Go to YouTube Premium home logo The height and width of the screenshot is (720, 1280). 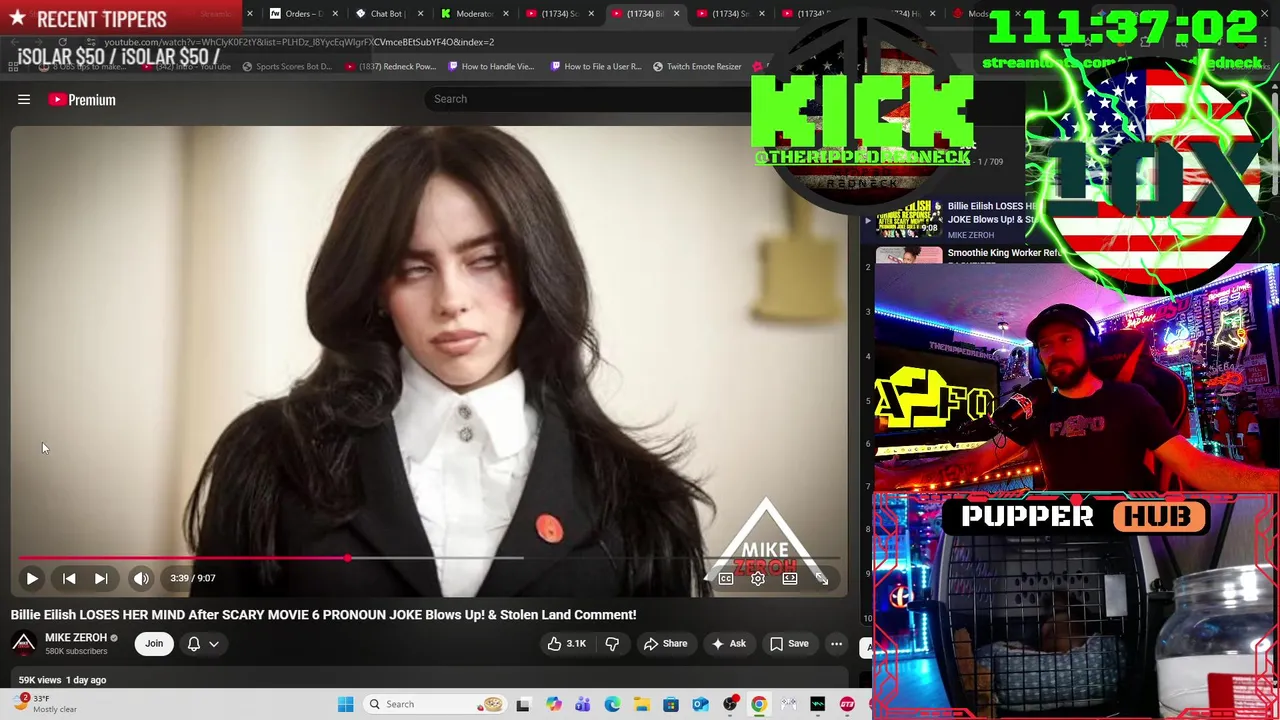point(82,100)
